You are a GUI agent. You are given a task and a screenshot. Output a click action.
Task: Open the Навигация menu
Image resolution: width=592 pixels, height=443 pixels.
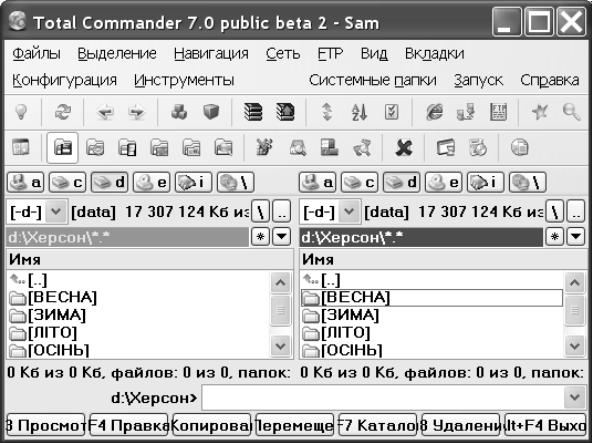(211, 54)
